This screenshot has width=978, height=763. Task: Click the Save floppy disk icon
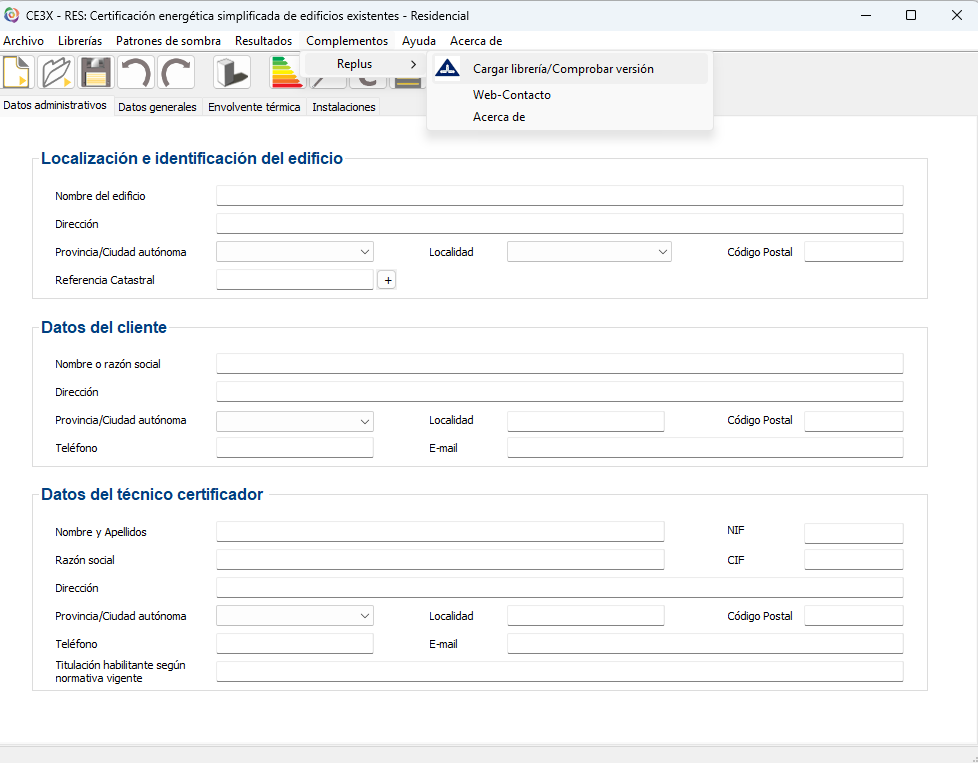pos(96,73)
